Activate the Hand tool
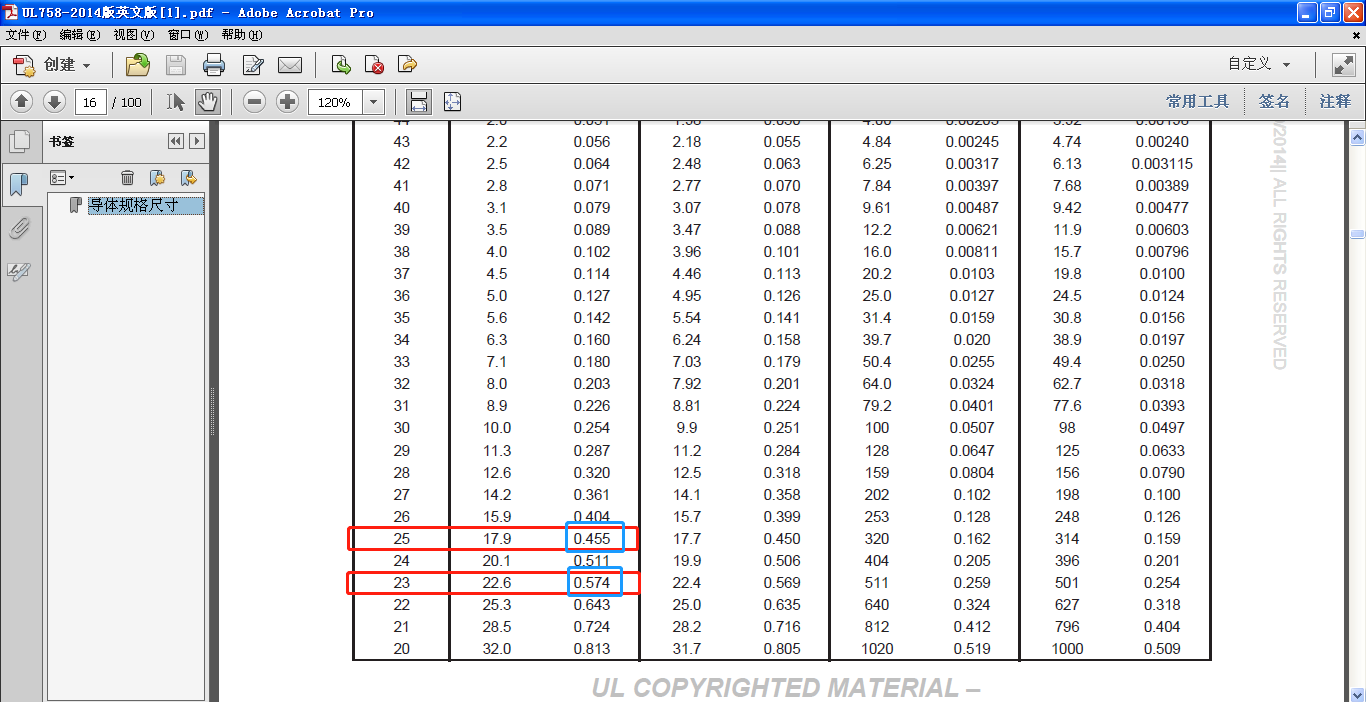Viewport: 1366px width, 702px height. (x=207, y=102)
